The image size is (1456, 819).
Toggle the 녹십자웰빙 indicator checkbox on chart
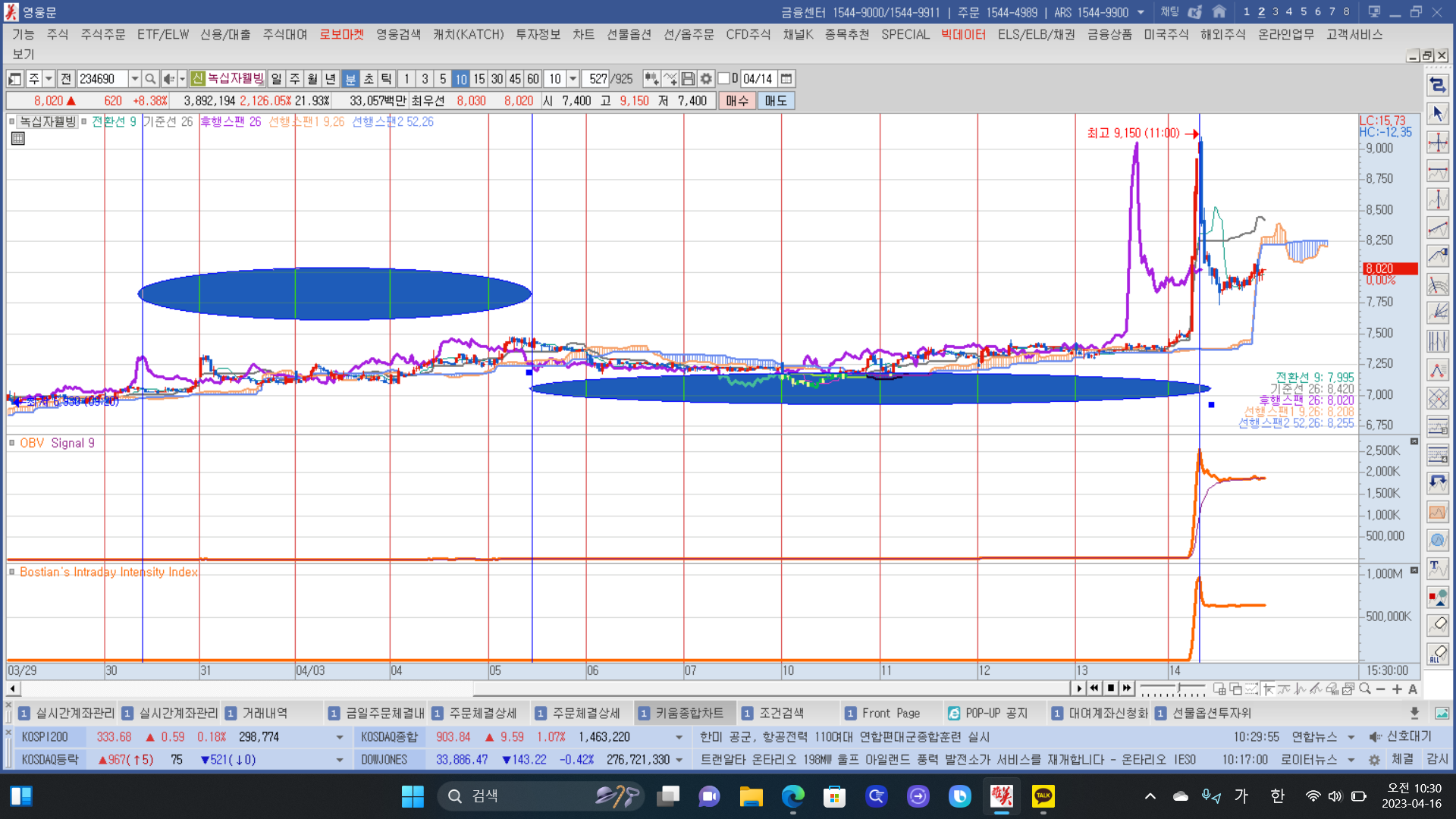[x=12, y=121]
